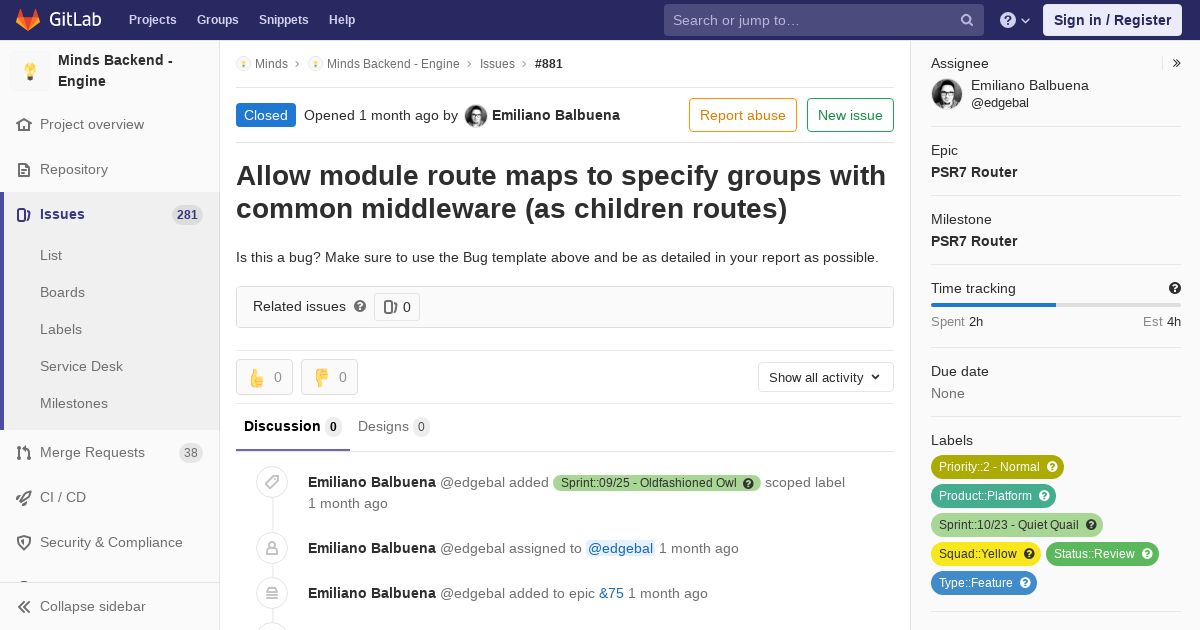
Task: Give a thumbs down reaction
Action: point(329,377)
